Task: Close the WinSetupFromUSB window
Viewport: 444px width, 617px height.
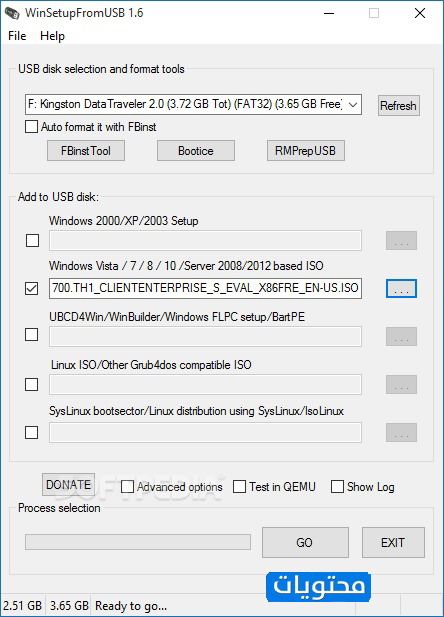Action: (x=420, y=13)
